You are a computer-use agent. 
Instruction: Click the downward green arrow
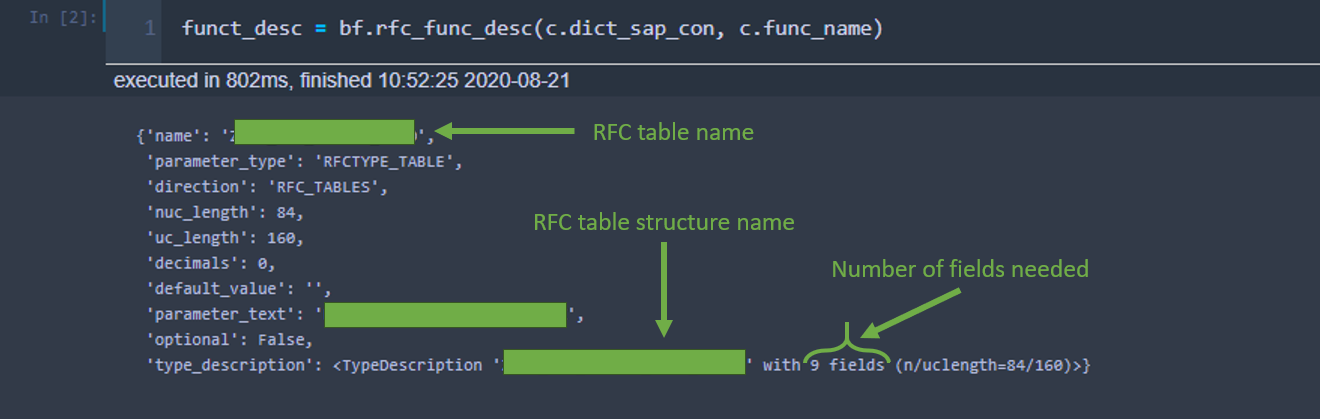(663, 290)
